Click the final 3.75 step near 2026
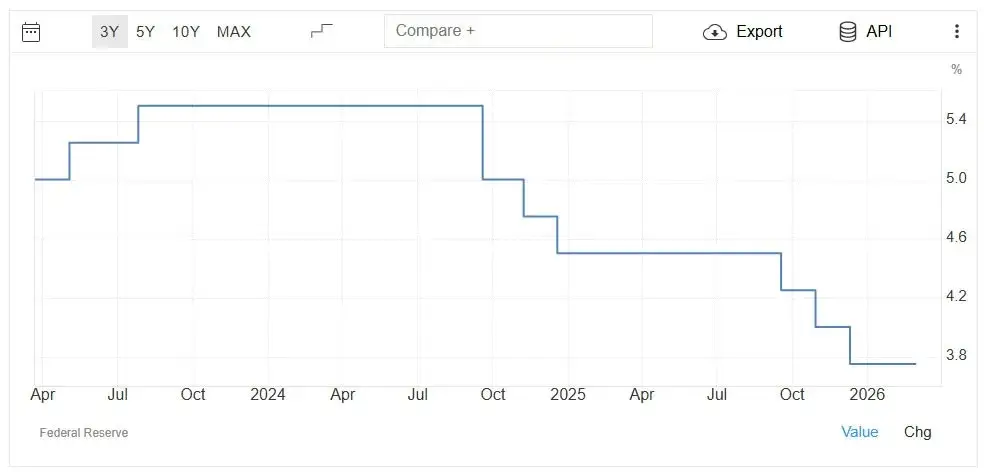 [x=882, y=363]
